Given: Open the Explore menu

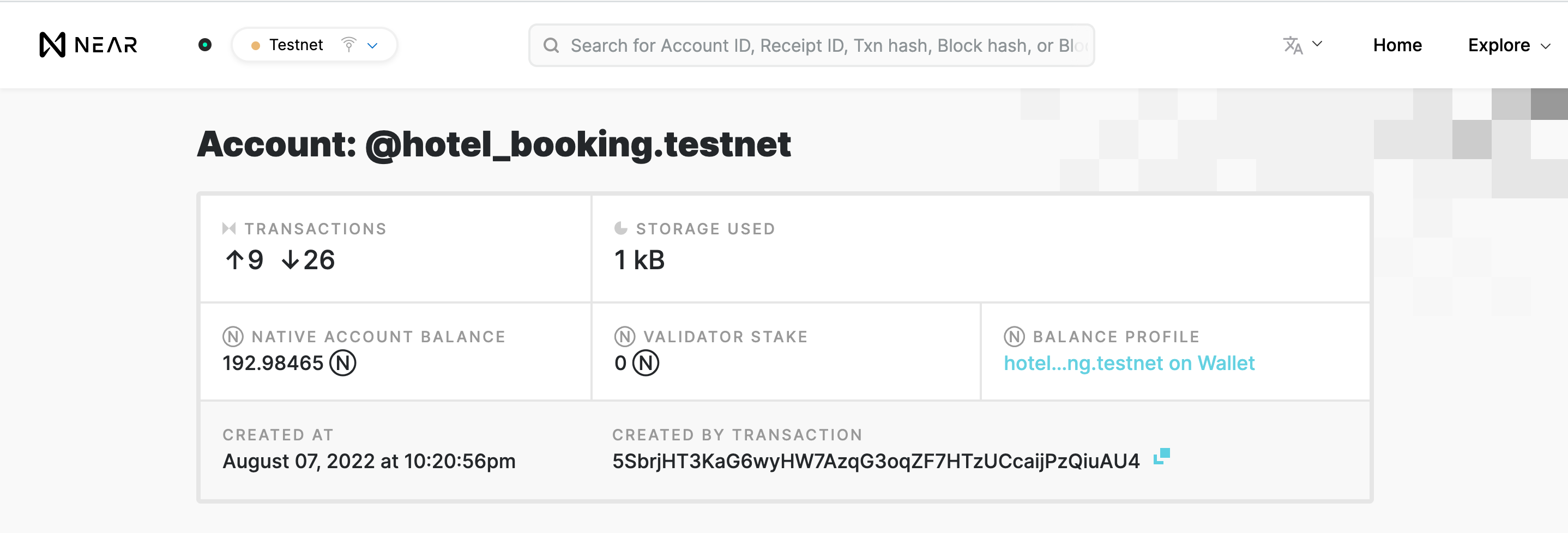Looking at the screenshot, I should pyautogui.click(x=1499, y=45).
